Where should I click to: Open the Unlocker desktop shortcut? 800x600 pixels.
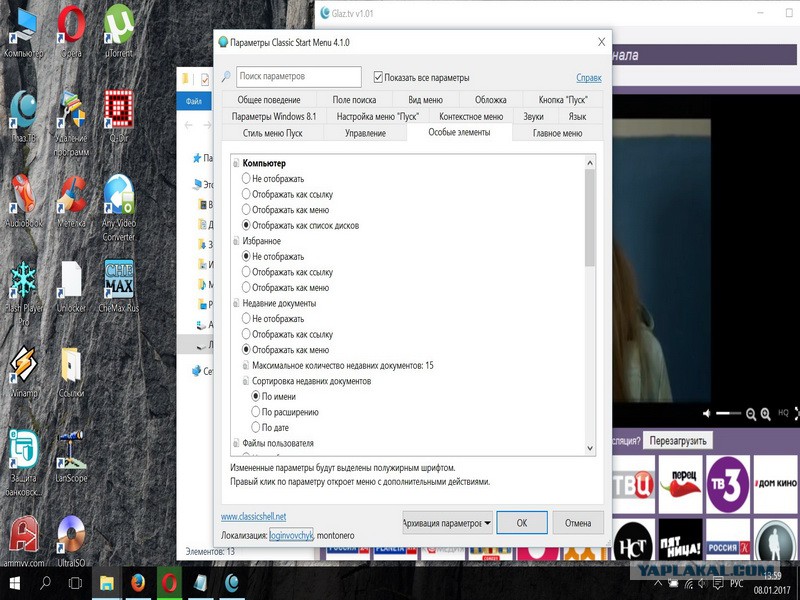click(71, 286)
